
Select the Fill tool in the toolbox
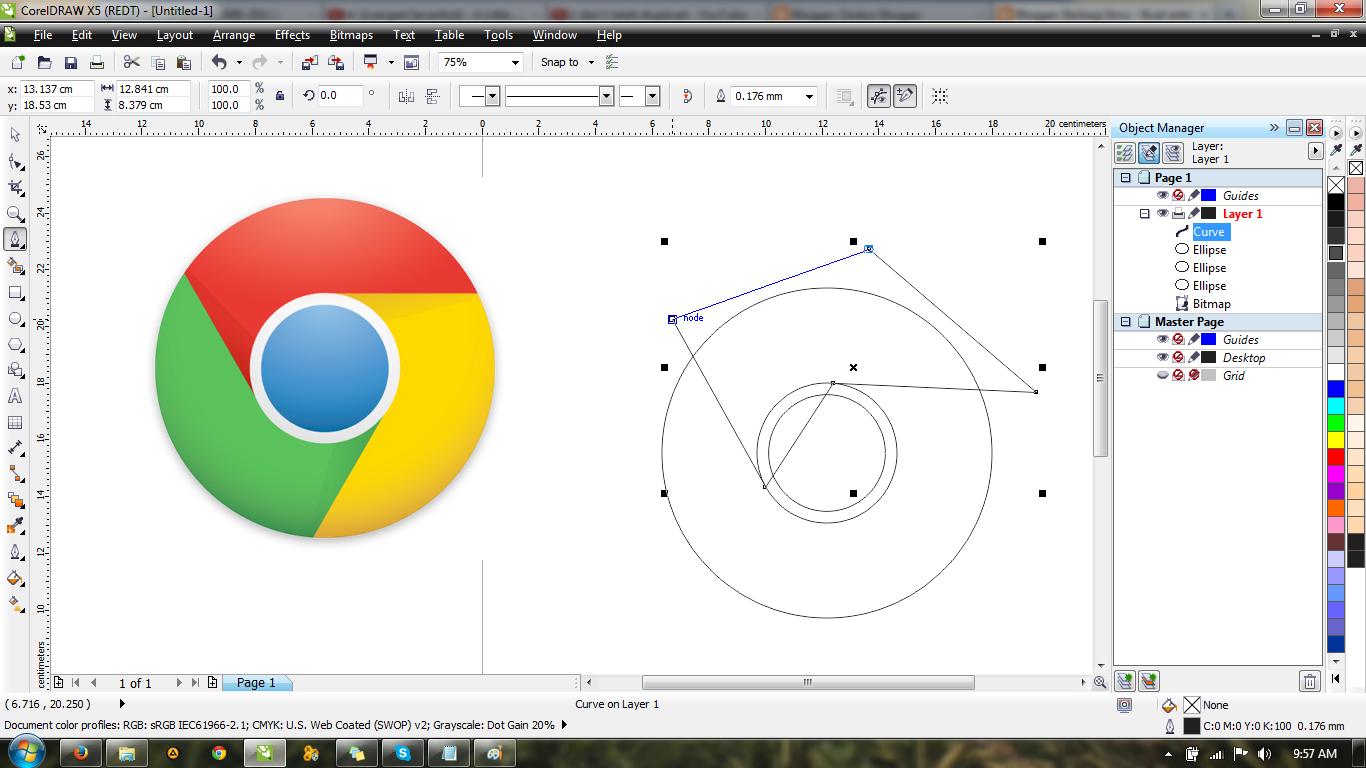[15, 578]
